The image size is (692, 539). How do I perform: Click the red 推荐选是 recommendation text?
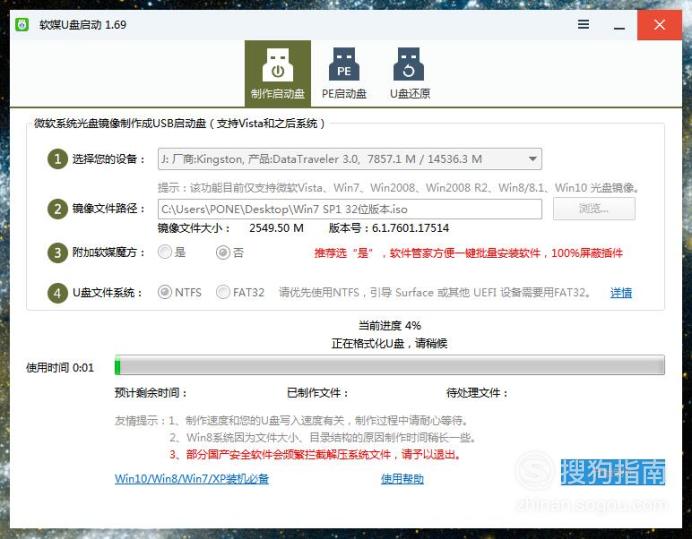[468, 253]
